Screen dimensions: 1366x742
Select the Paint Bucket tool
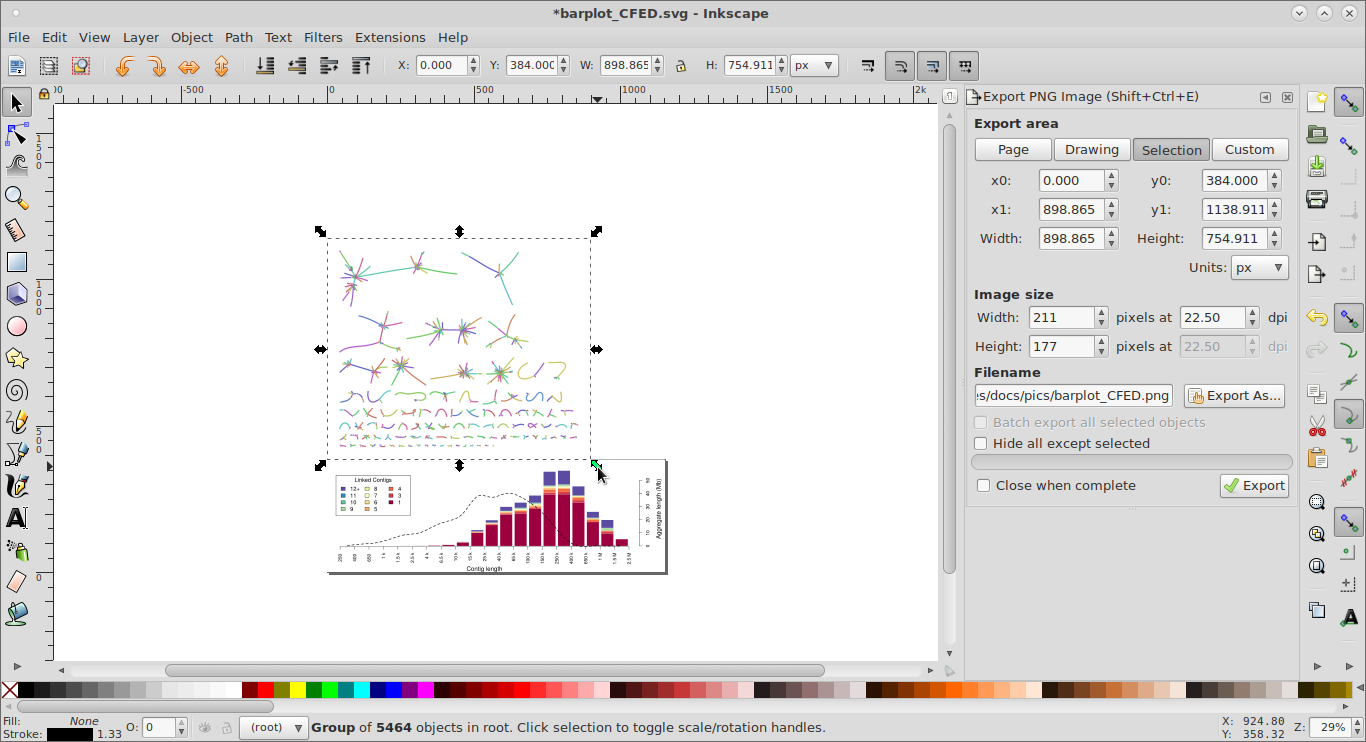(x=17, y=614)
